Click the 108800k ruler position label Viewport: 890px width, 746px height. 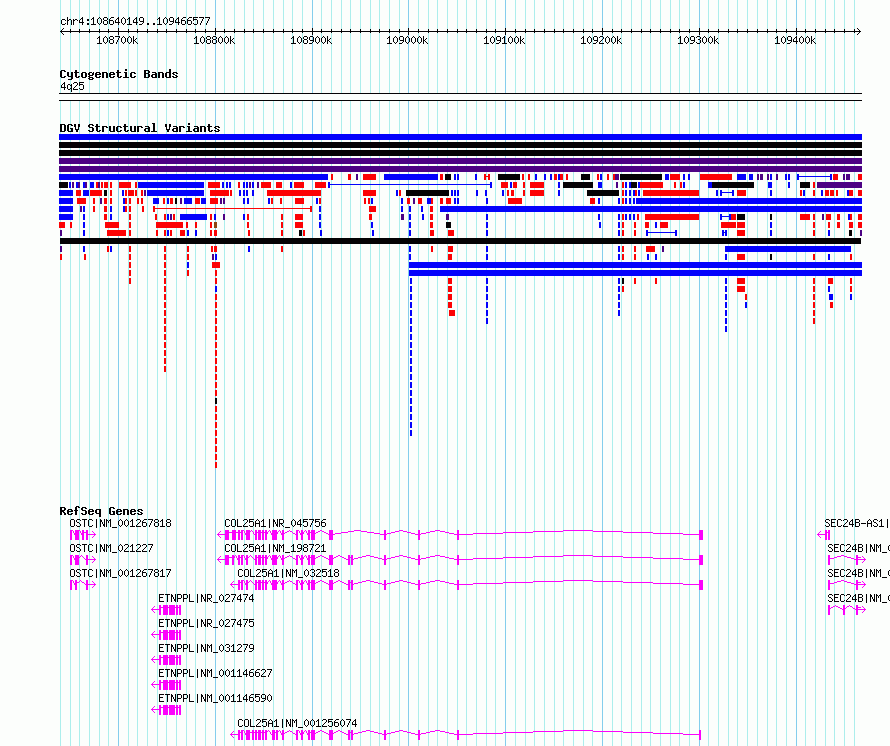tap(214, 41)
